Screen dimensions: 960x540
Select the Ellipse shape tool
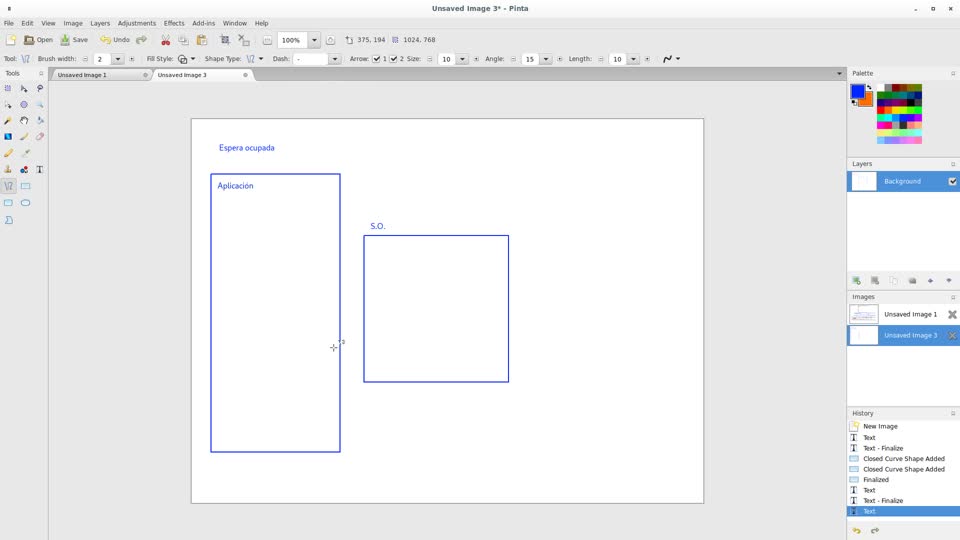click(x=25, y=203)
